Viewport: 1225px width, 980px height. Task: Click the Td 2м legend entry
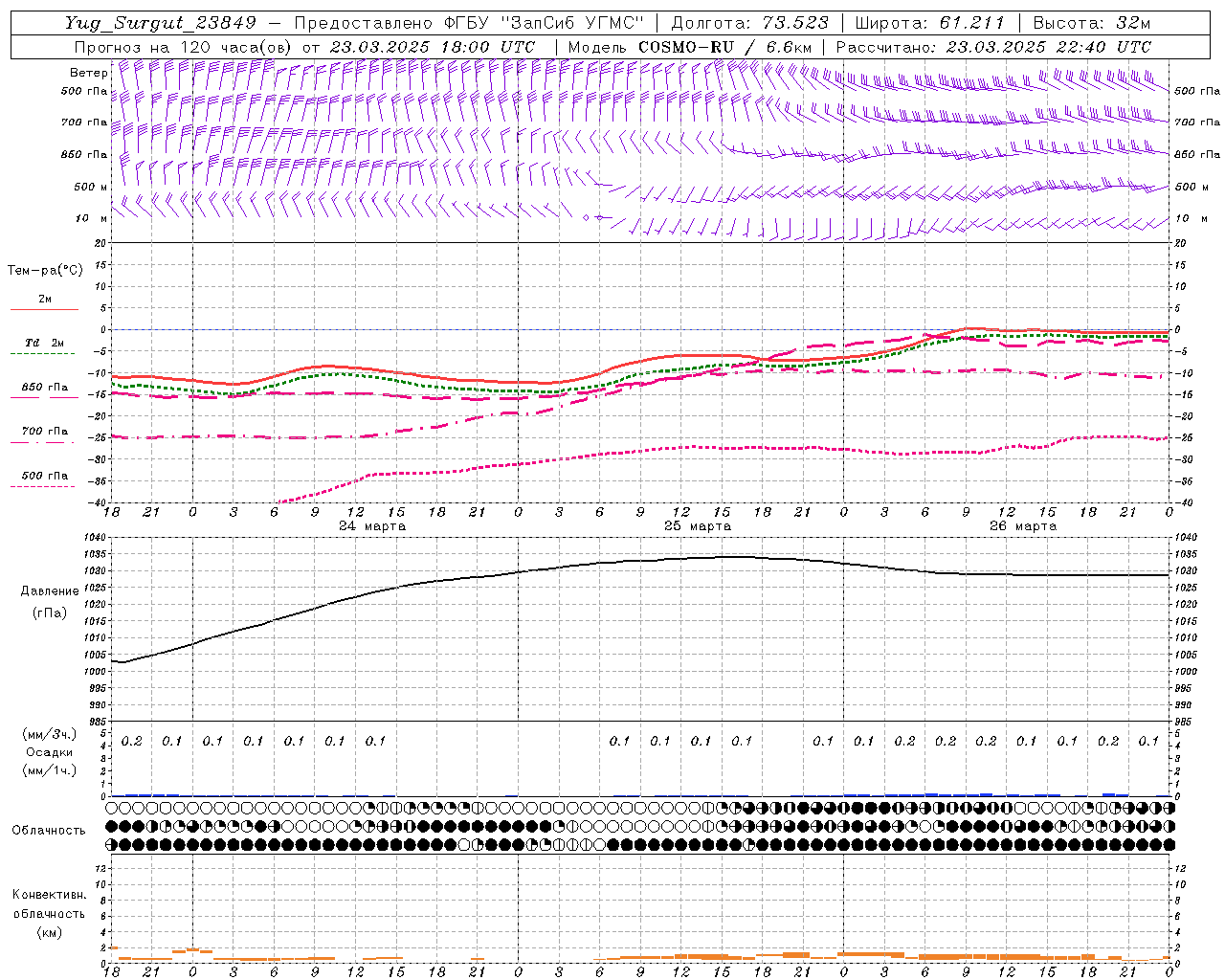click(x=44, y=343)
